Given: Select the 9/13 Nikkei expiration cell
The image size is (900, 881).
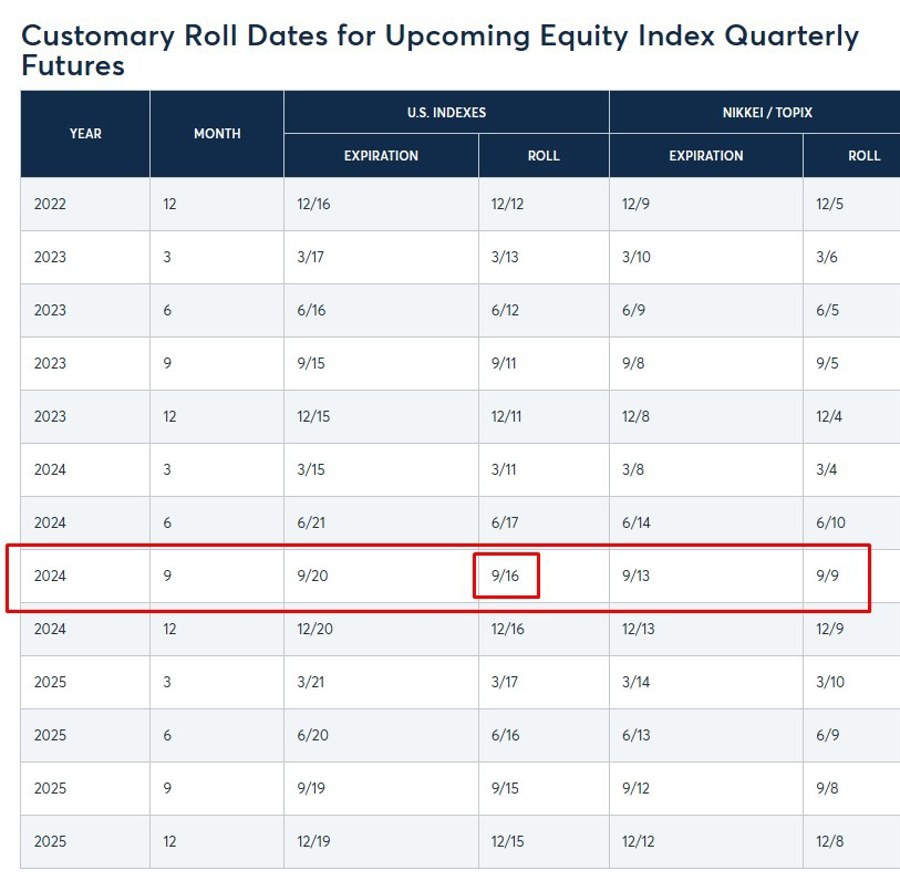Looking at the screenshot, I should click(635, 576).
